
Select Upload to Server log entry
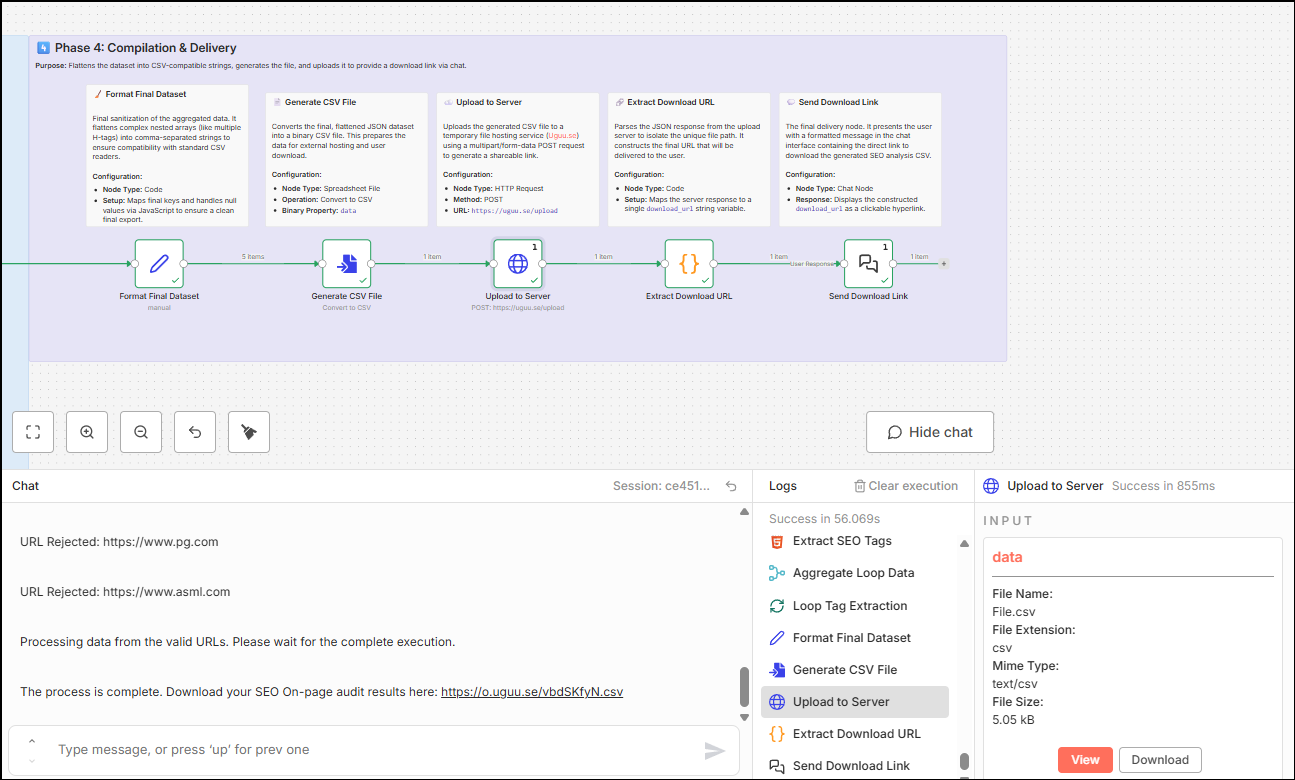[855, 702]
